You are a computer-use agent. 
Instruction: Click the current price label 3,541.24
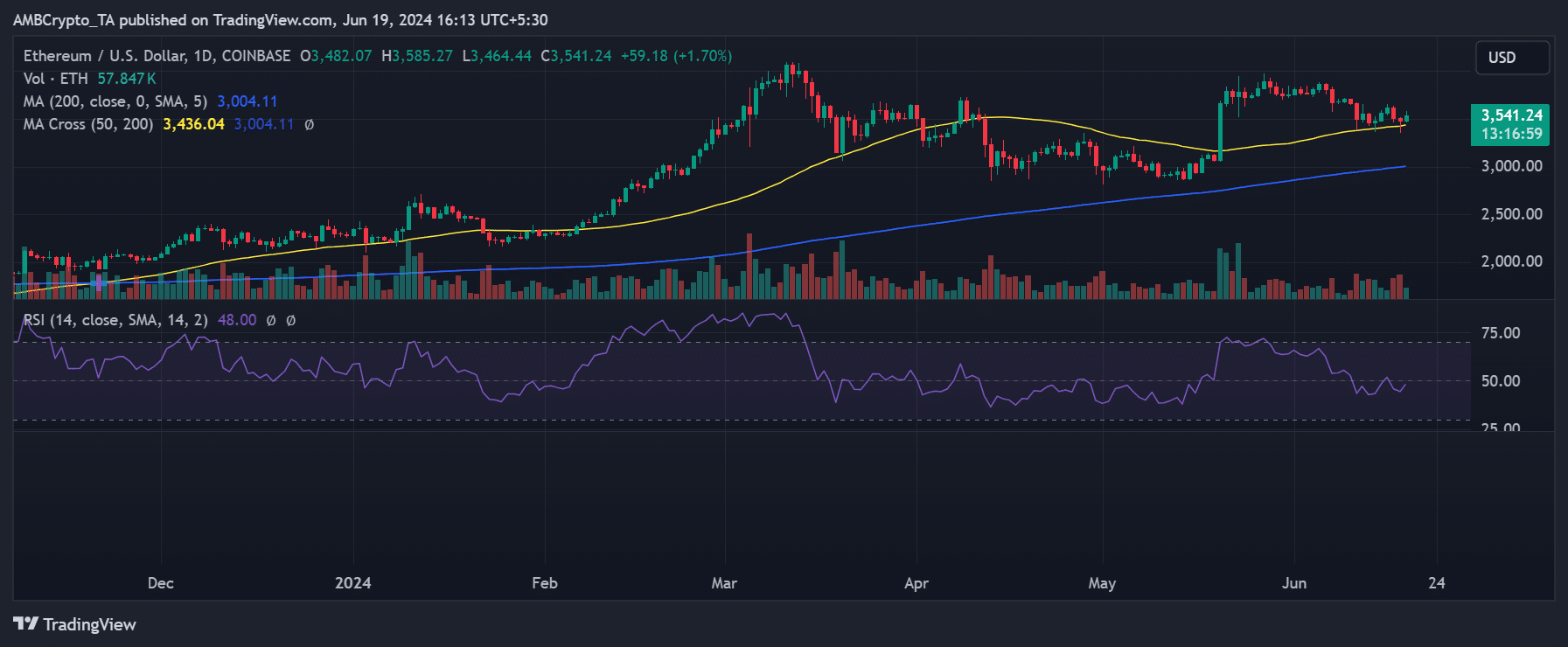(1511, 115)
